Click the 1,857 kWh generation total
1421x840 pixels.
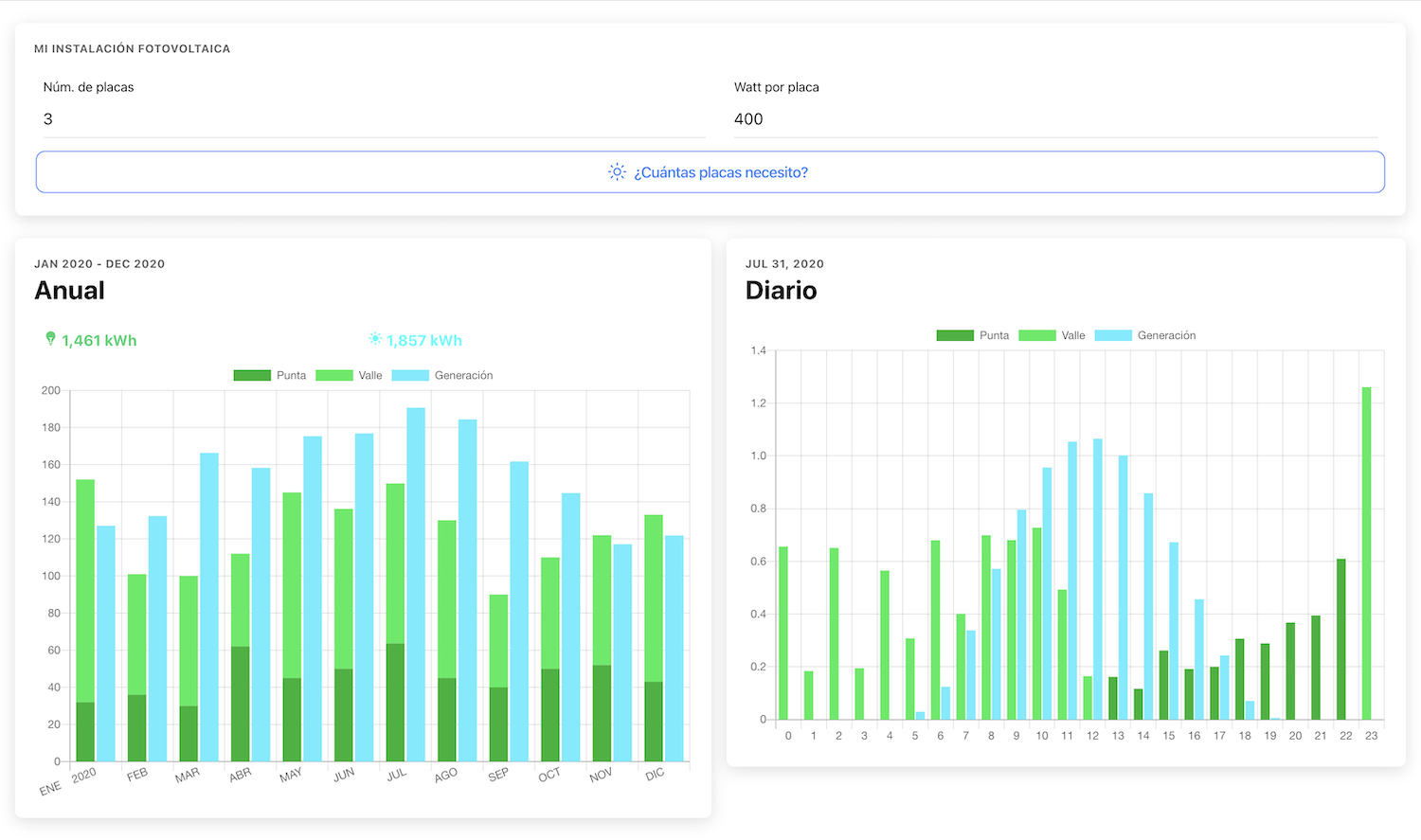[424, 341]
